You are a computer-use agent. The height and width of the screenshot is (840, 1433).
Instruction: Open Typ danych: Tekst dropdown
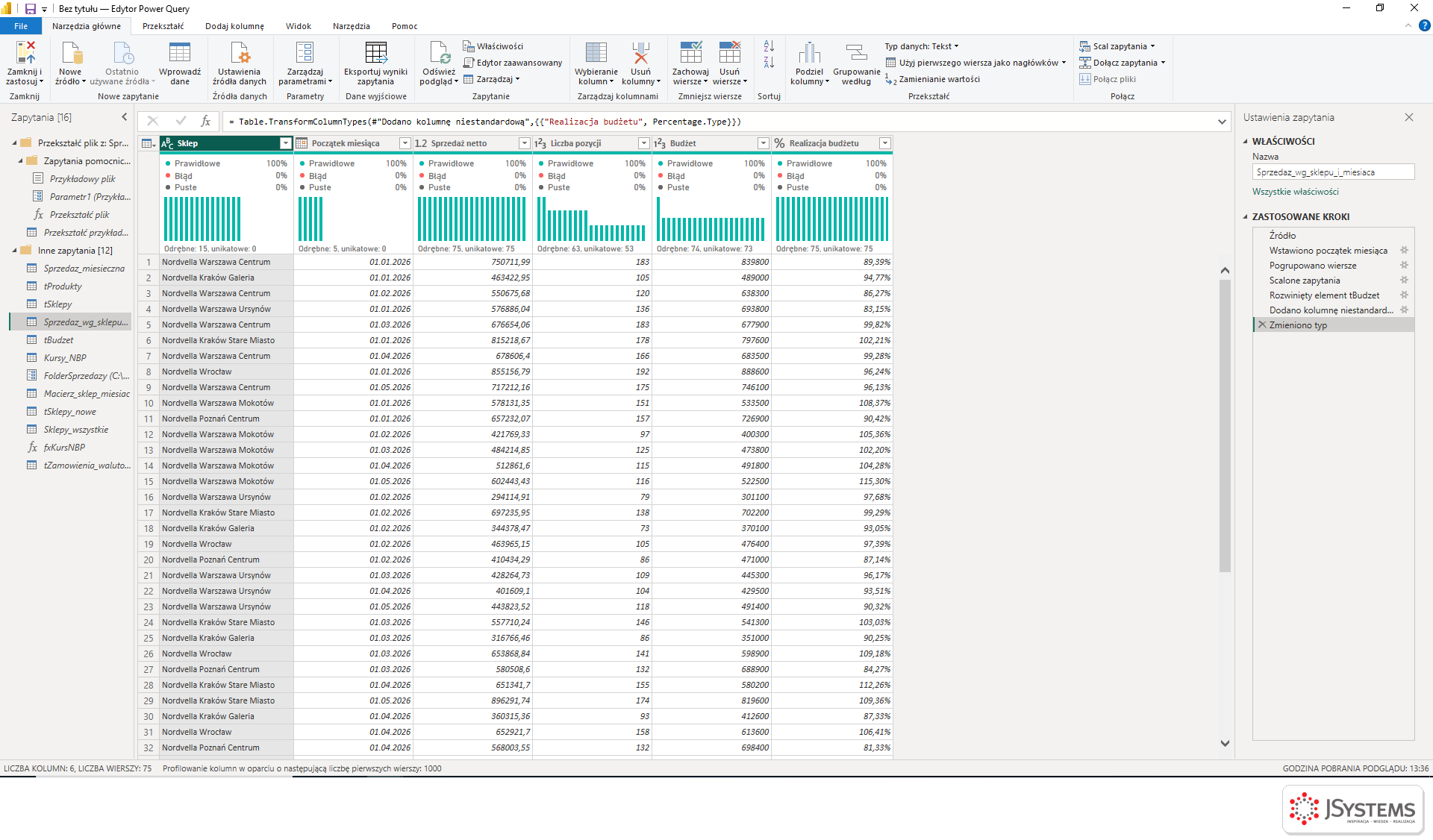[922, 46]
